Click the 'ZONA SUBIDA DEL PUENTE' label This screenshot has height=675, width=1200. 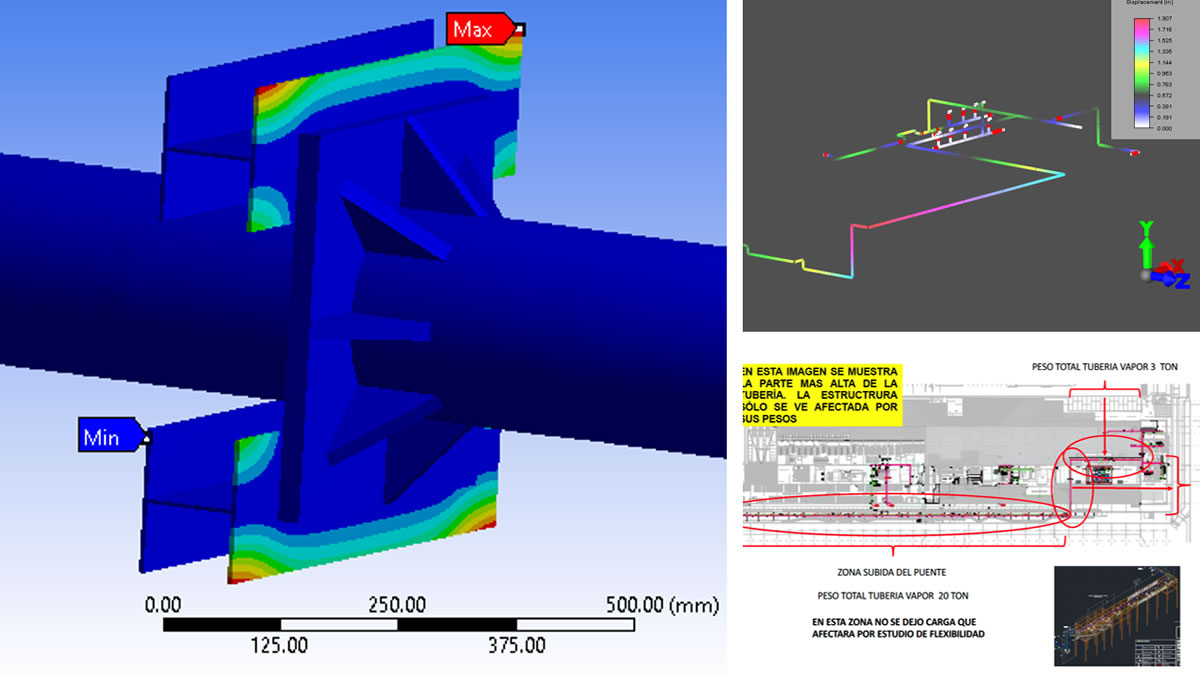(892, 572)
